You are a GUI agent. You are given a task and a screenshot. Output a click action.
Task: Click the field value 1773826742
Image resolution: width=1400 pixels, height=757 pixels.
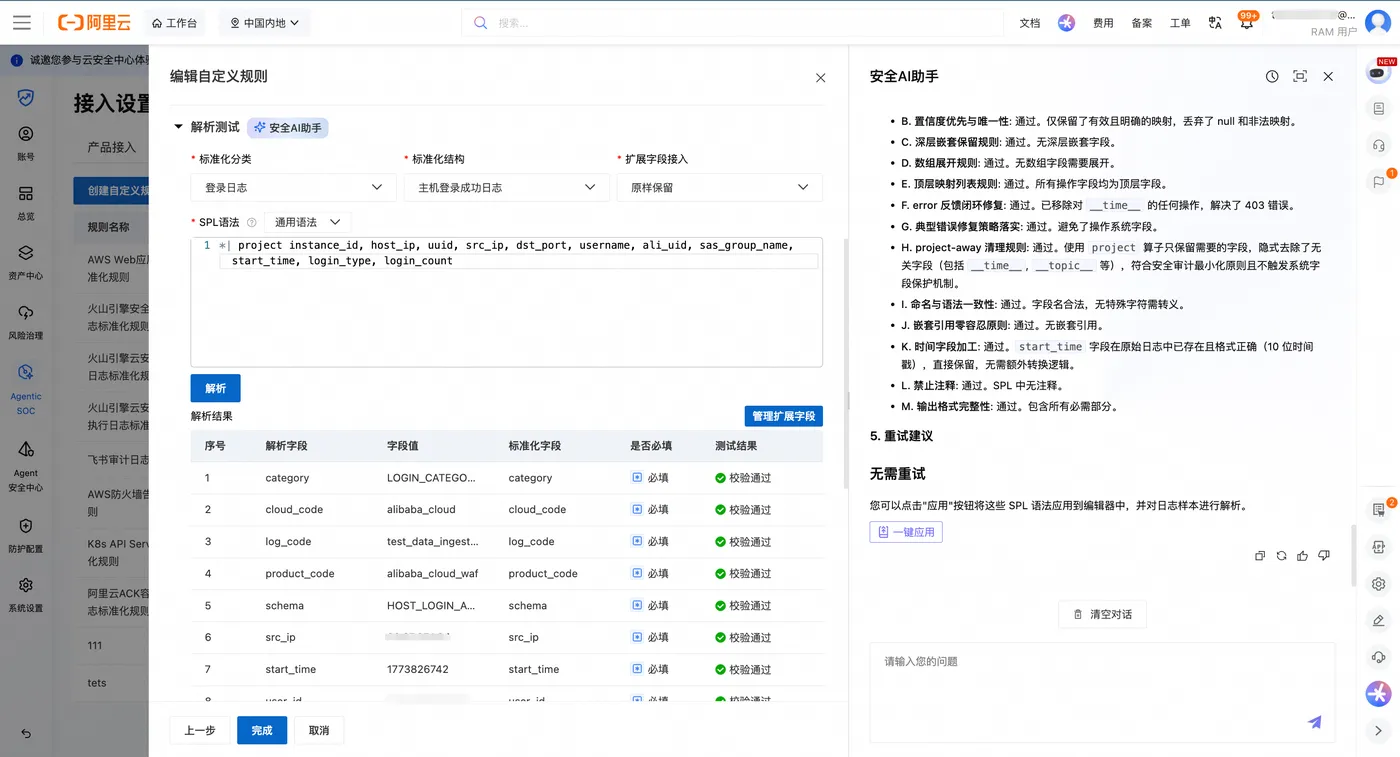pos(417,670)
